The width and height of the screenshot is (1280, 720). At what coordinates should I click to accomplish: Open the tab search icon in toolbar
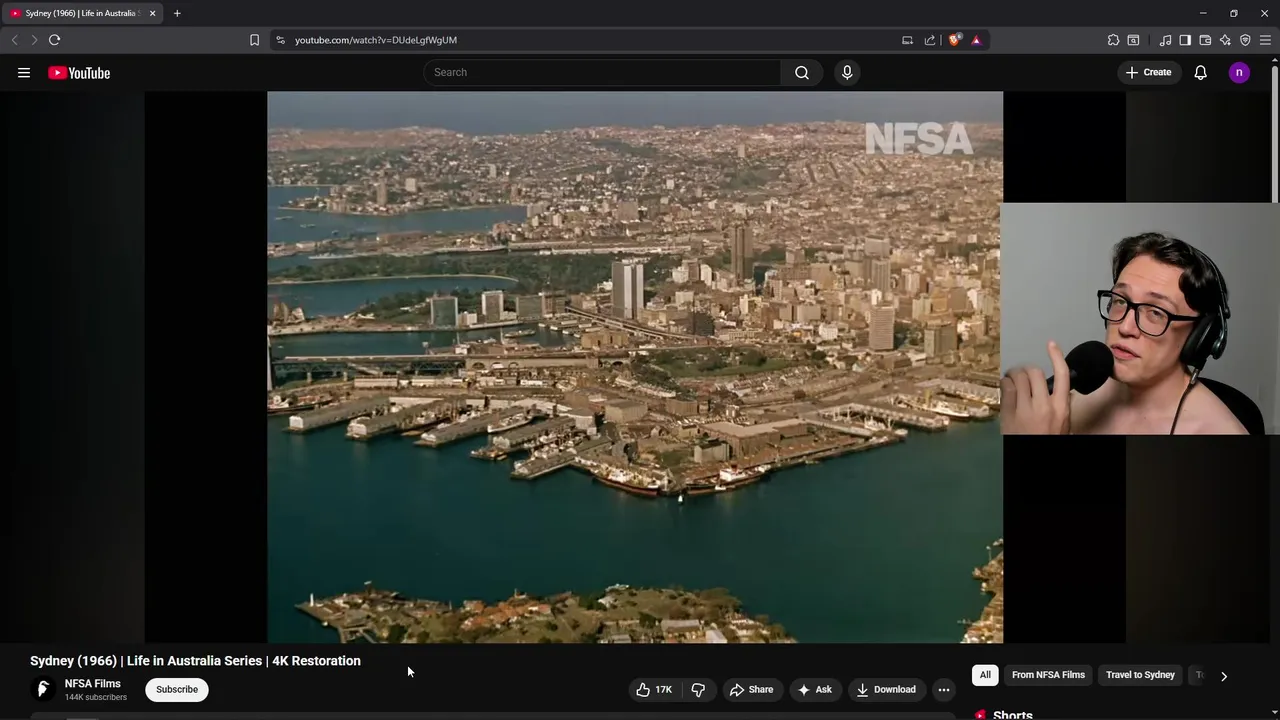click(x=1133, y=40)
